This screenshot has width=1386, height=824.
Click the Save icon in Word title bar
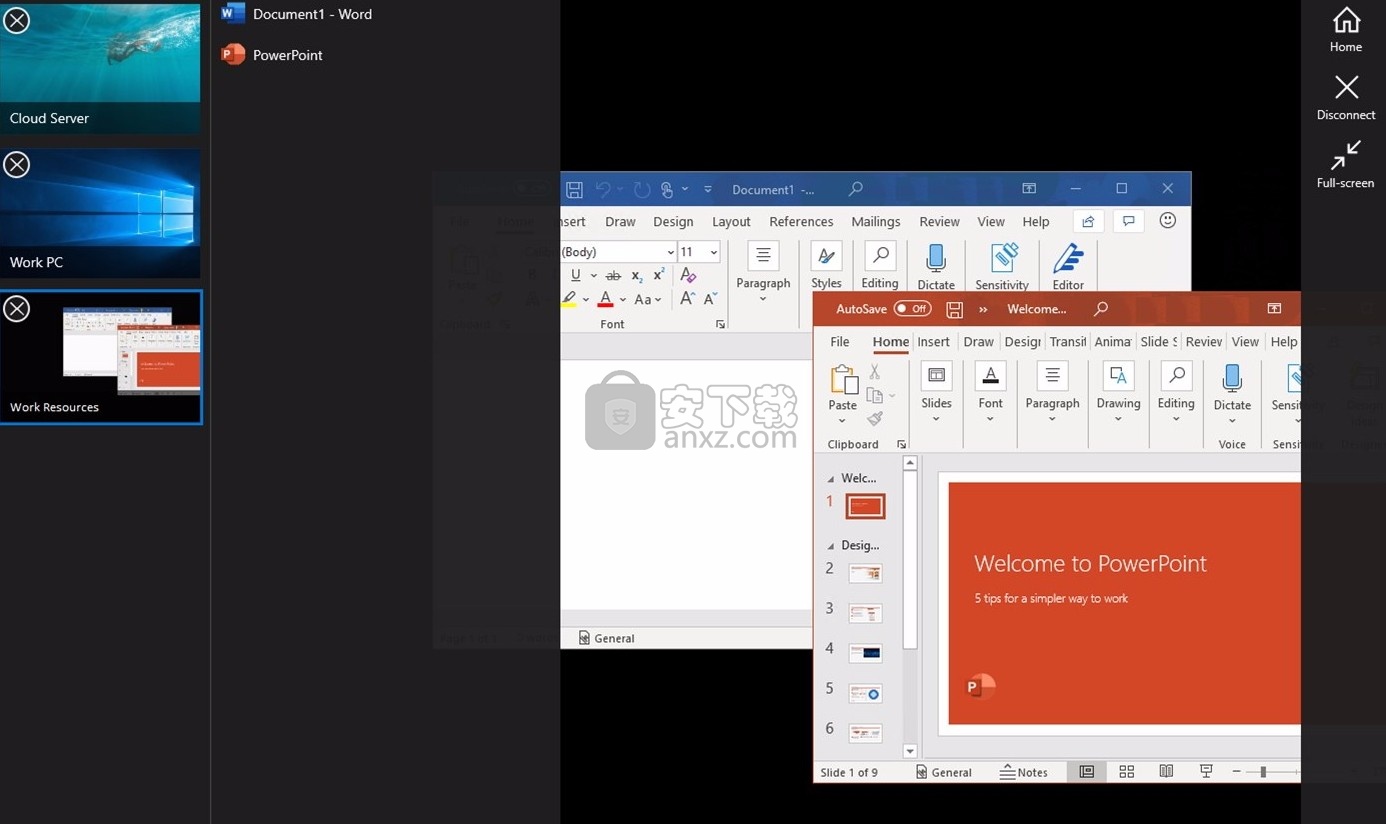[x=574, y=189]
